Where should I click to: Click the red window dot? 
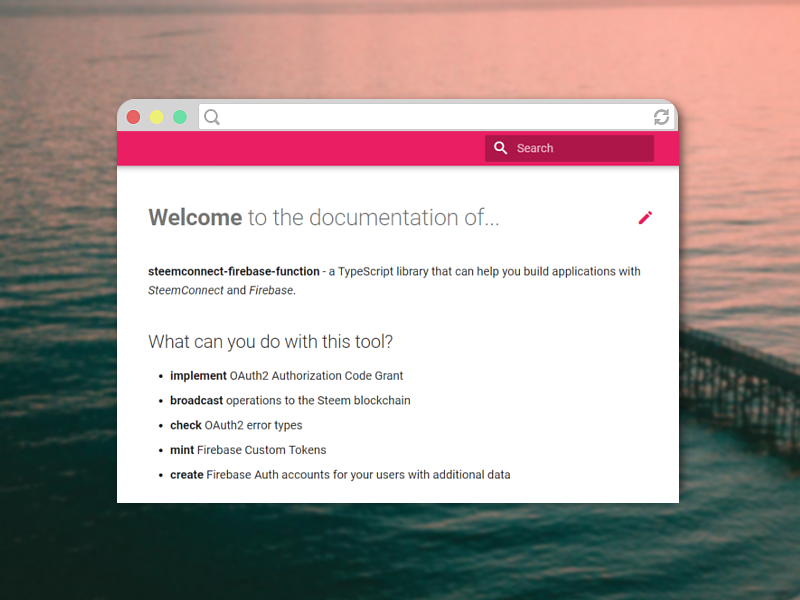[134, 117]
